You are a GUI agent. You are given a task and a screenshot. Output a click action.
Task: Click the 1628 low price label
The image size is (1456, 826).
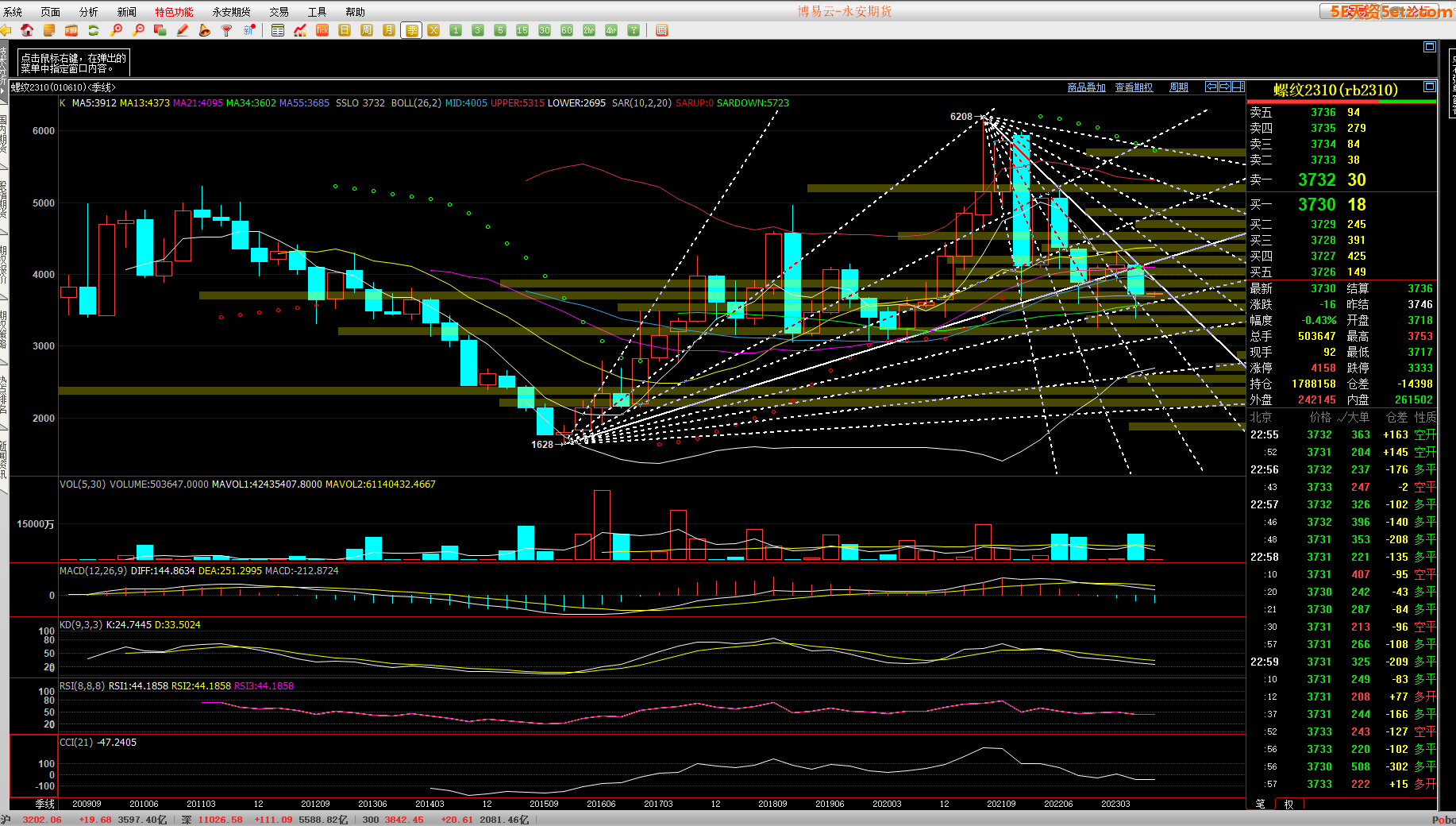[542, 445]
